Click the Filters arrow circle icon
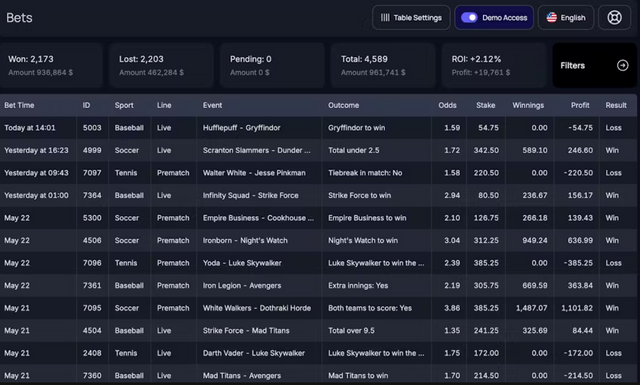The image size is (640, 385). coord(622,65)
